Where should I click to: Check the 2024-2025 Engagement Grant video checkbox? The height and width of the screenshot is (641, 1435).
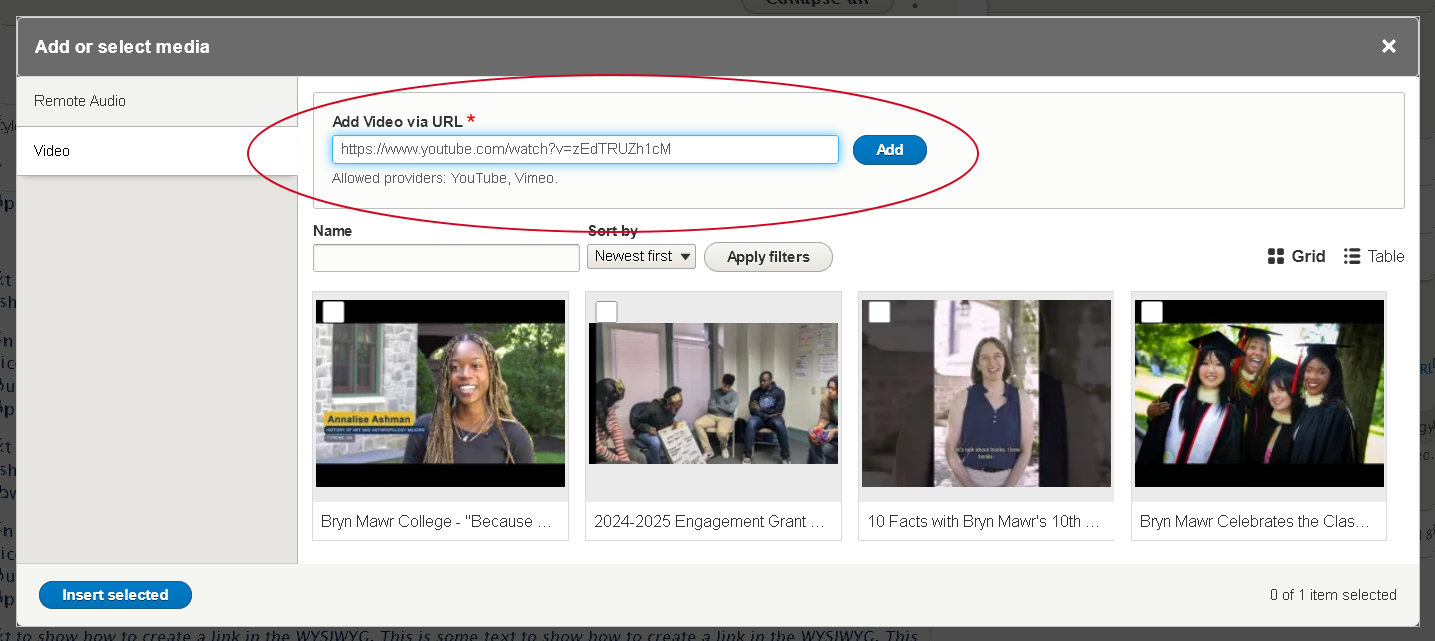(606, 311)
